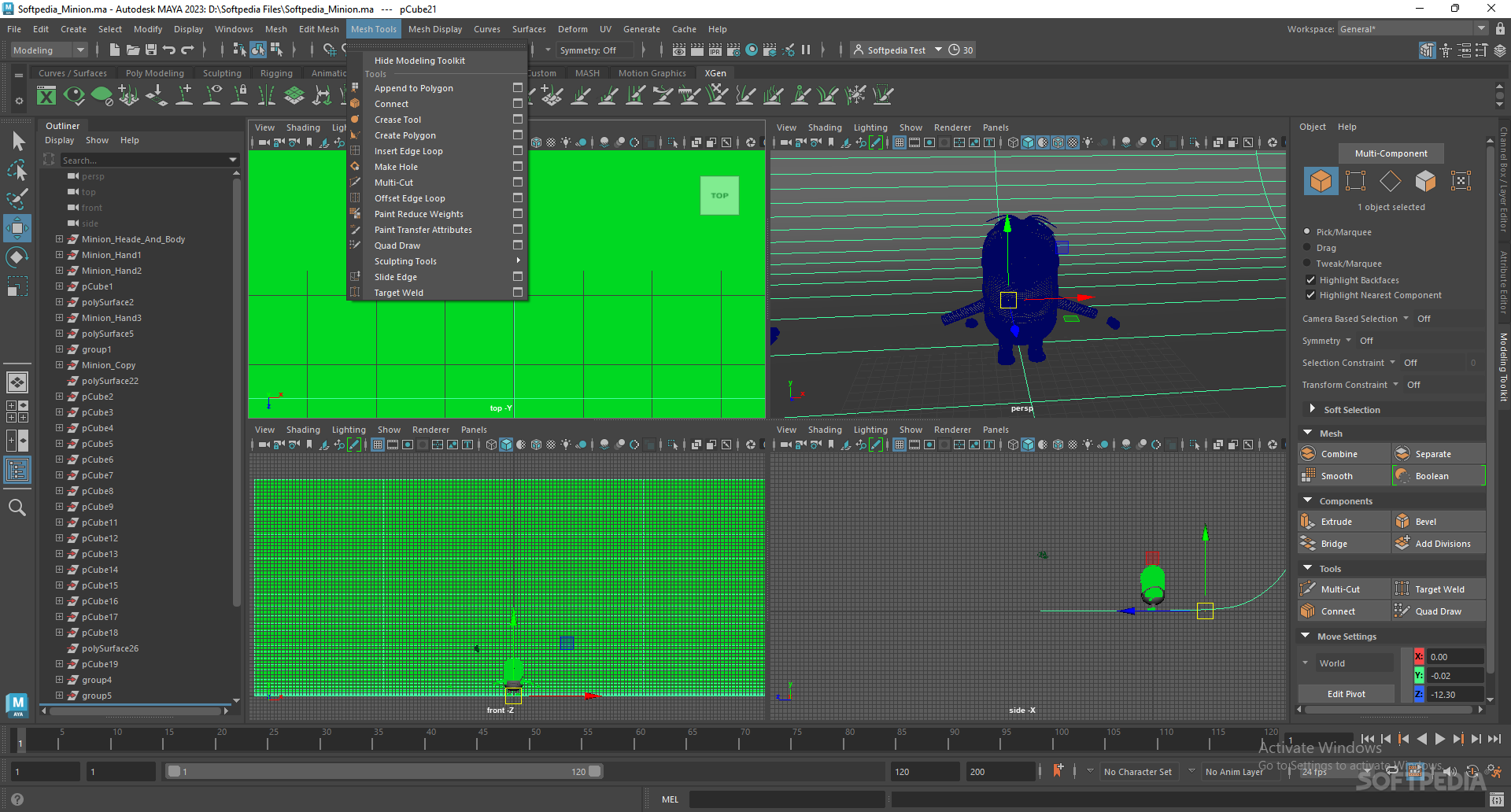Play animation forward

coord(1439,739)
